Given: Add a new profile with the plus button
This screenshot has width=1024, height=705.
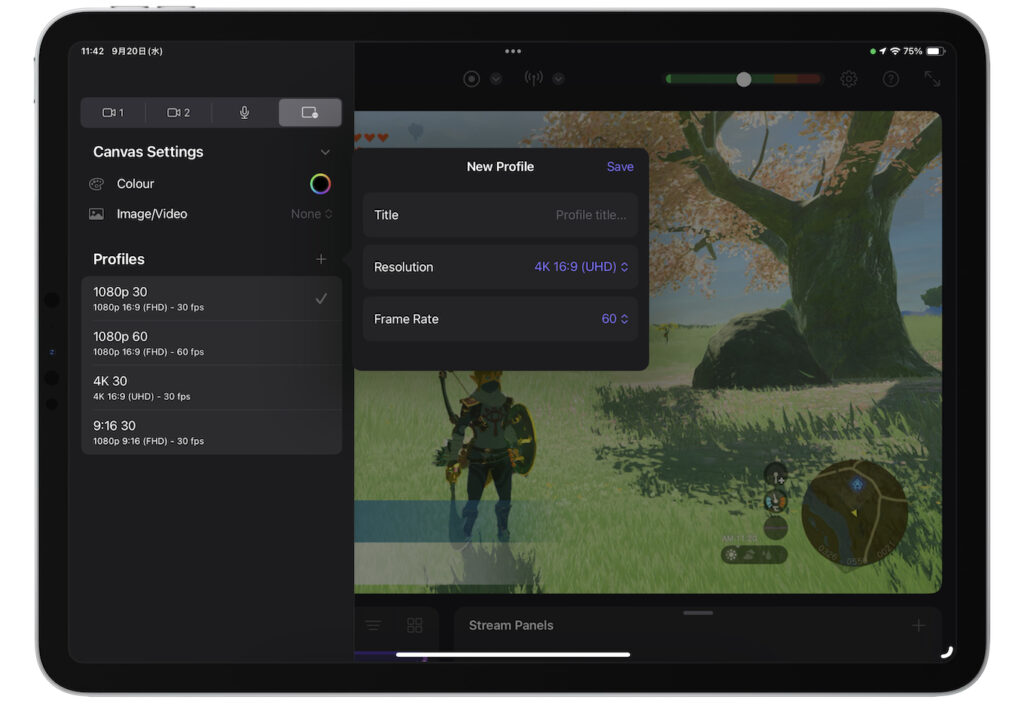Looking at the screenshot, I should tap(321, 259).
